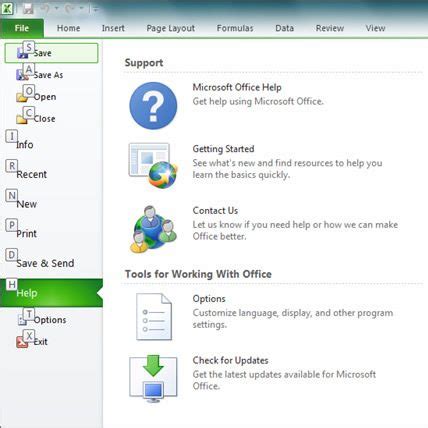This screenshot has height=428, width=428.
Task: Open Microsoft Office Help link text
Action: (x=237, y=87)
